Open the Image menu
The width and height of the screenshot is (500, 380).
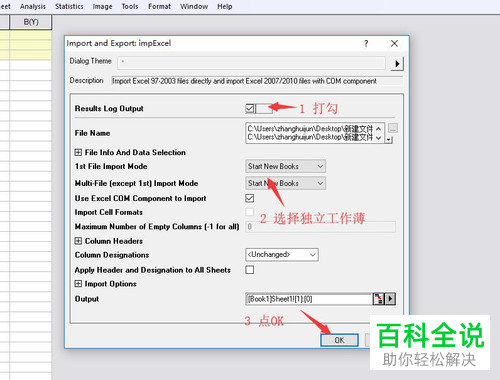coord(102,6)
